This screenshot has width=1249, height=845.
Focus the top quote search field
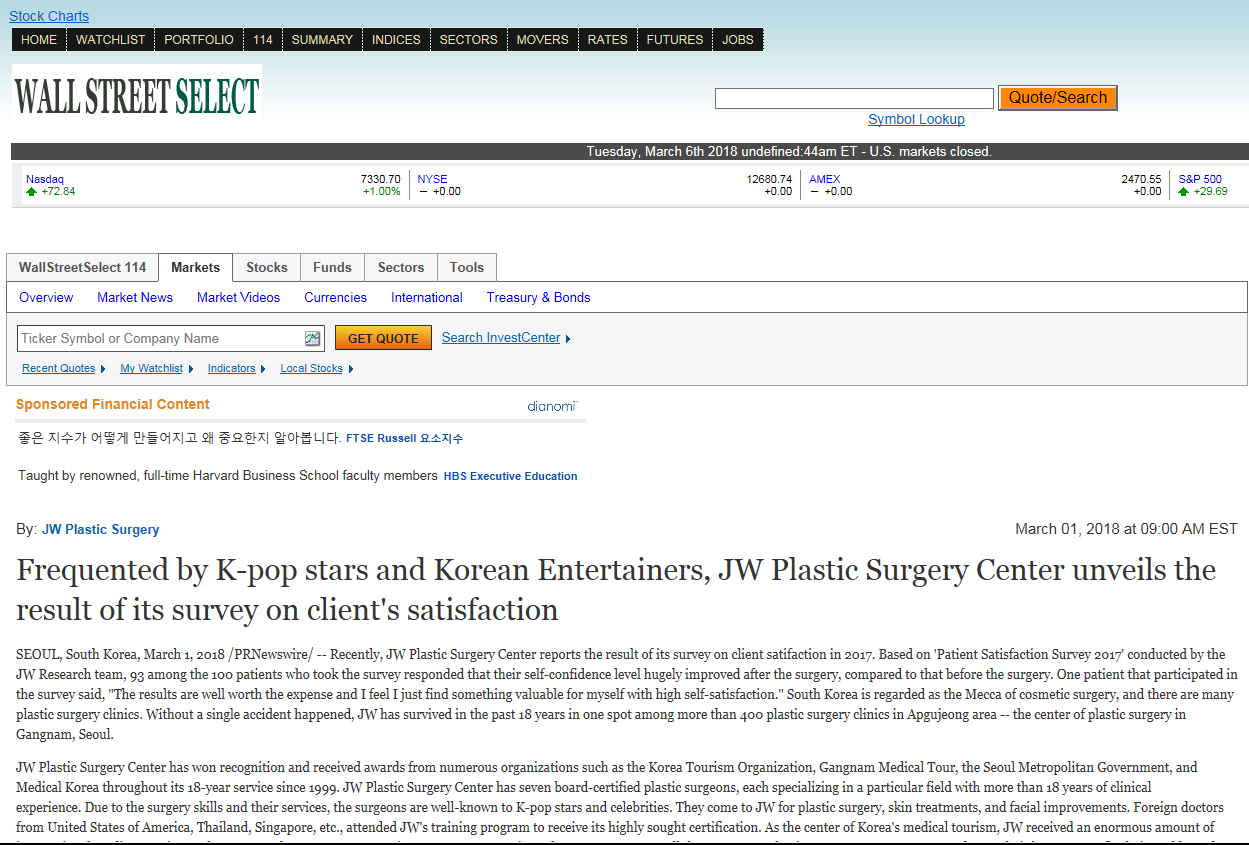(x=854, y=98)
